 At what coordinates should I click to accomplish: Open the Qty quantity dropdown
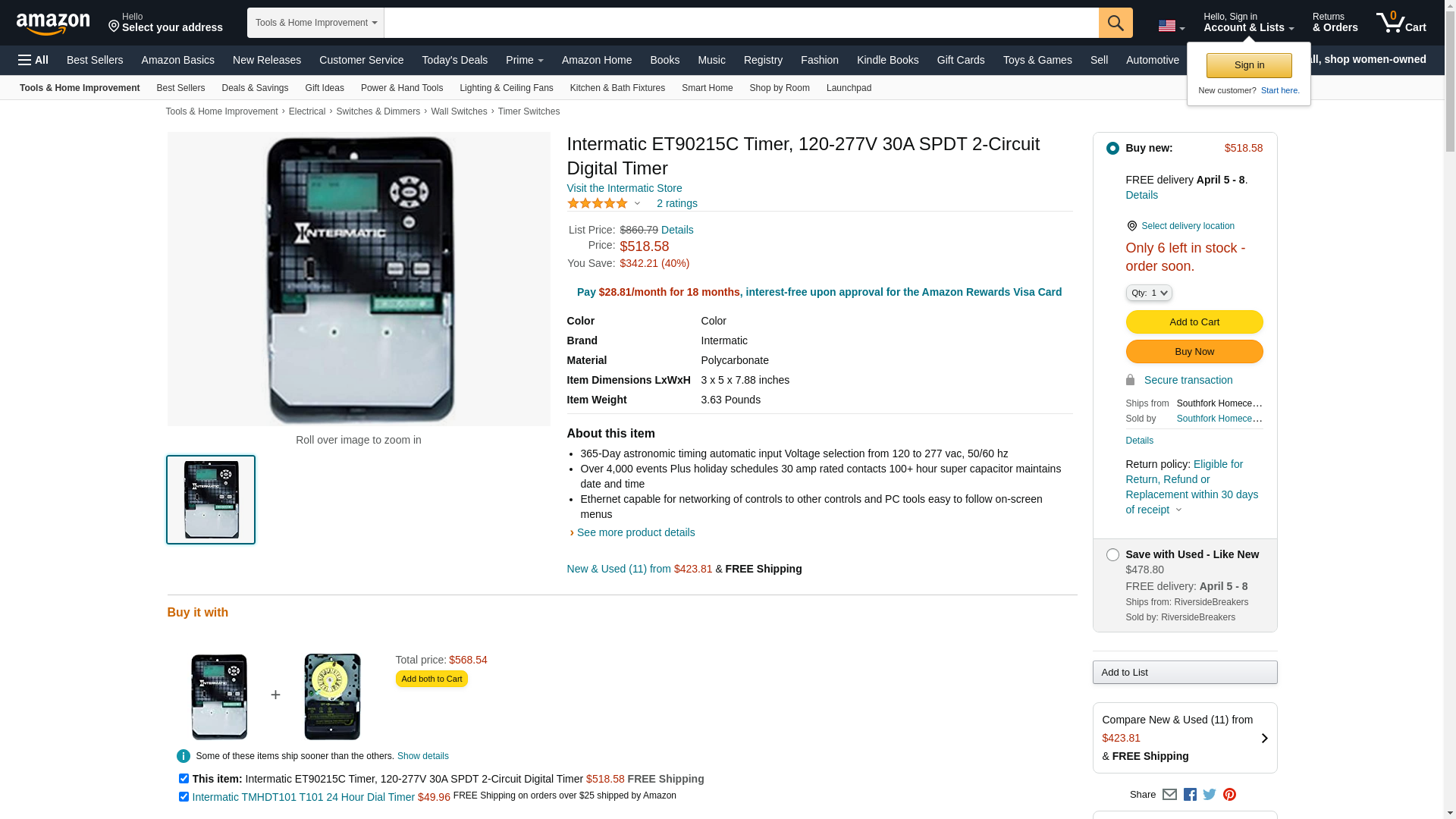tap(1149, 293)
